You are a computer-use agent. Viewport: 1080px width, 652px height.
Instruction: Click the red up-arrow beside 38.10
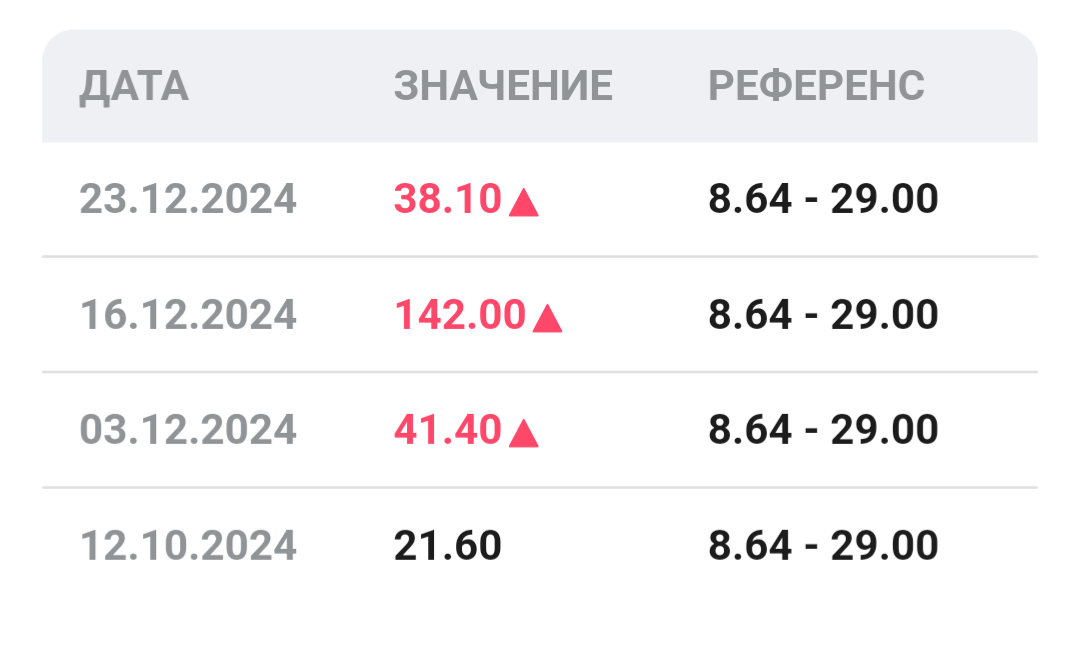coord(524,203)
